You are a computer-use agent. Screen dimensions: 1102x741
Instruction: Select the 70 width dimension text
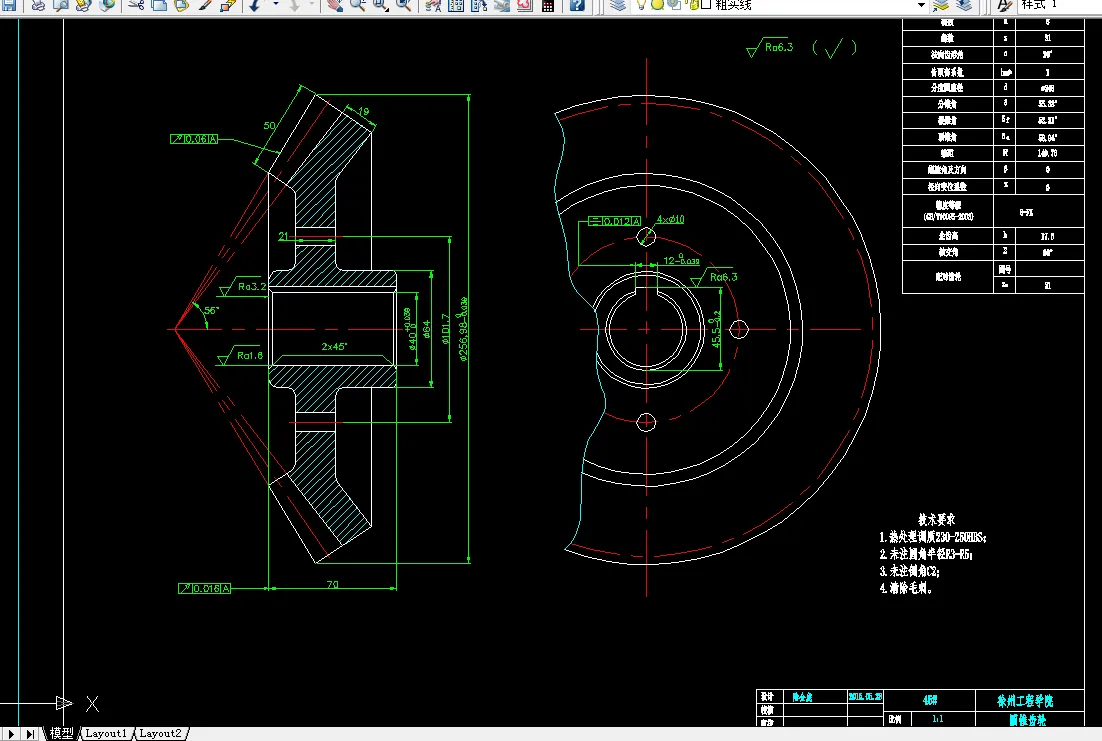pyautogui.click(x=332, y=584)
